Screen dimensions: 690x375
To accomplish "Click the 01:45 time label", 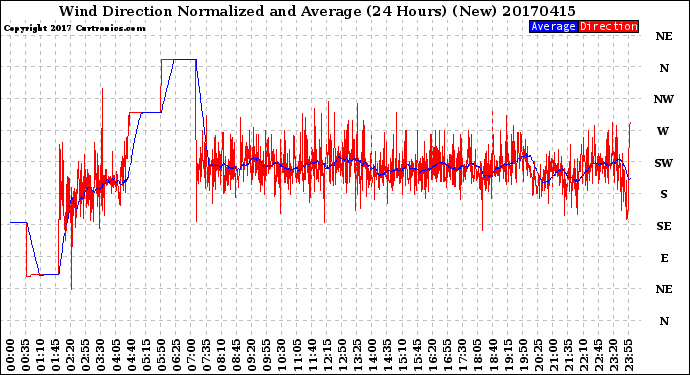I will (56, 355).
